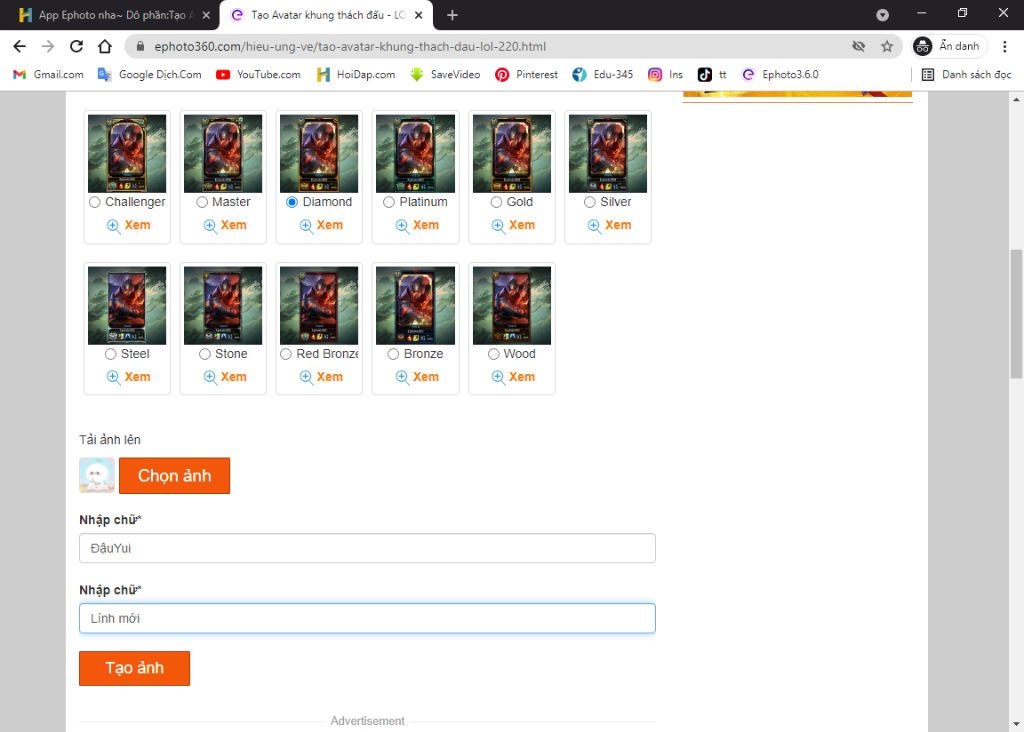This screenshot has width=1024, height=732.
Task: Click Chọn ảnh upload button
Action: [174, 475]
